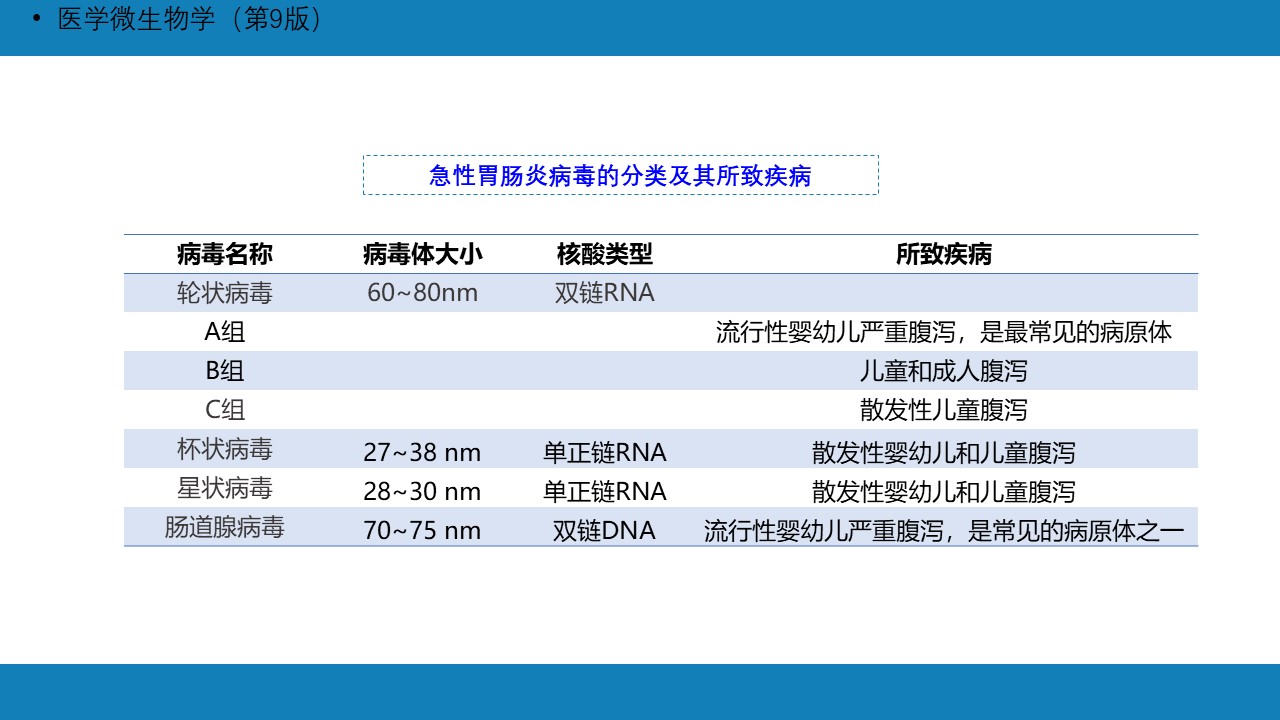Image resolution: width=1280 pixels, height=720 pixels.
Task: Select the cell 星状病毒
Action: point(225,488)
